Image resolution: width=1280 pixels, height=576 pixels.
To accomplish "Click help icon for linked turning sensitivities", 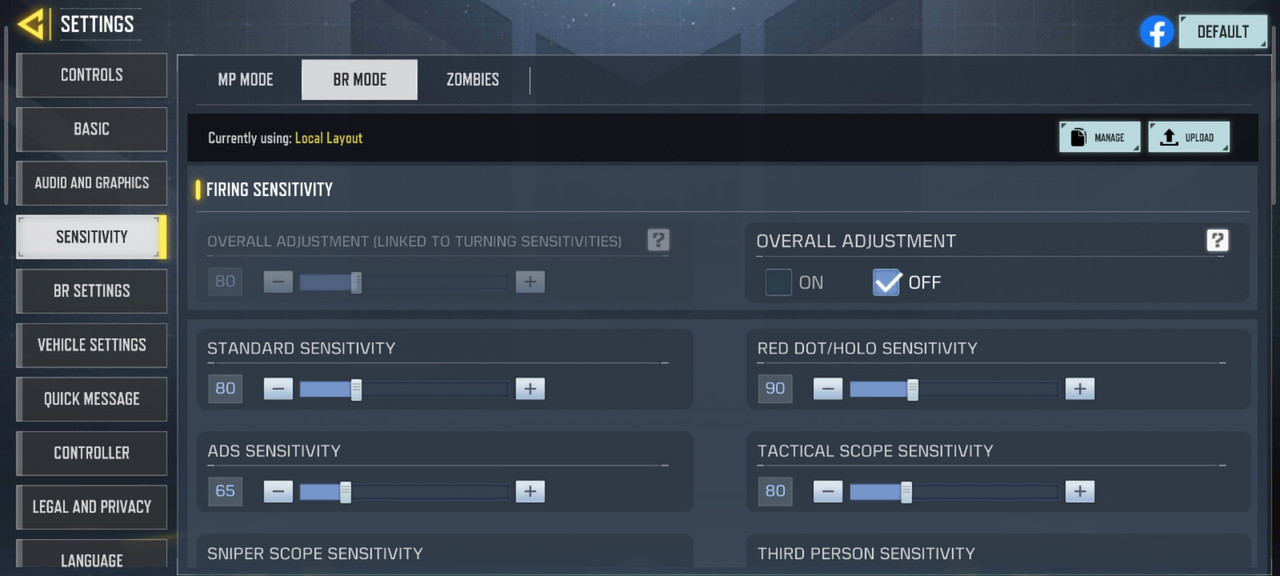I will (x=658, y=240).
